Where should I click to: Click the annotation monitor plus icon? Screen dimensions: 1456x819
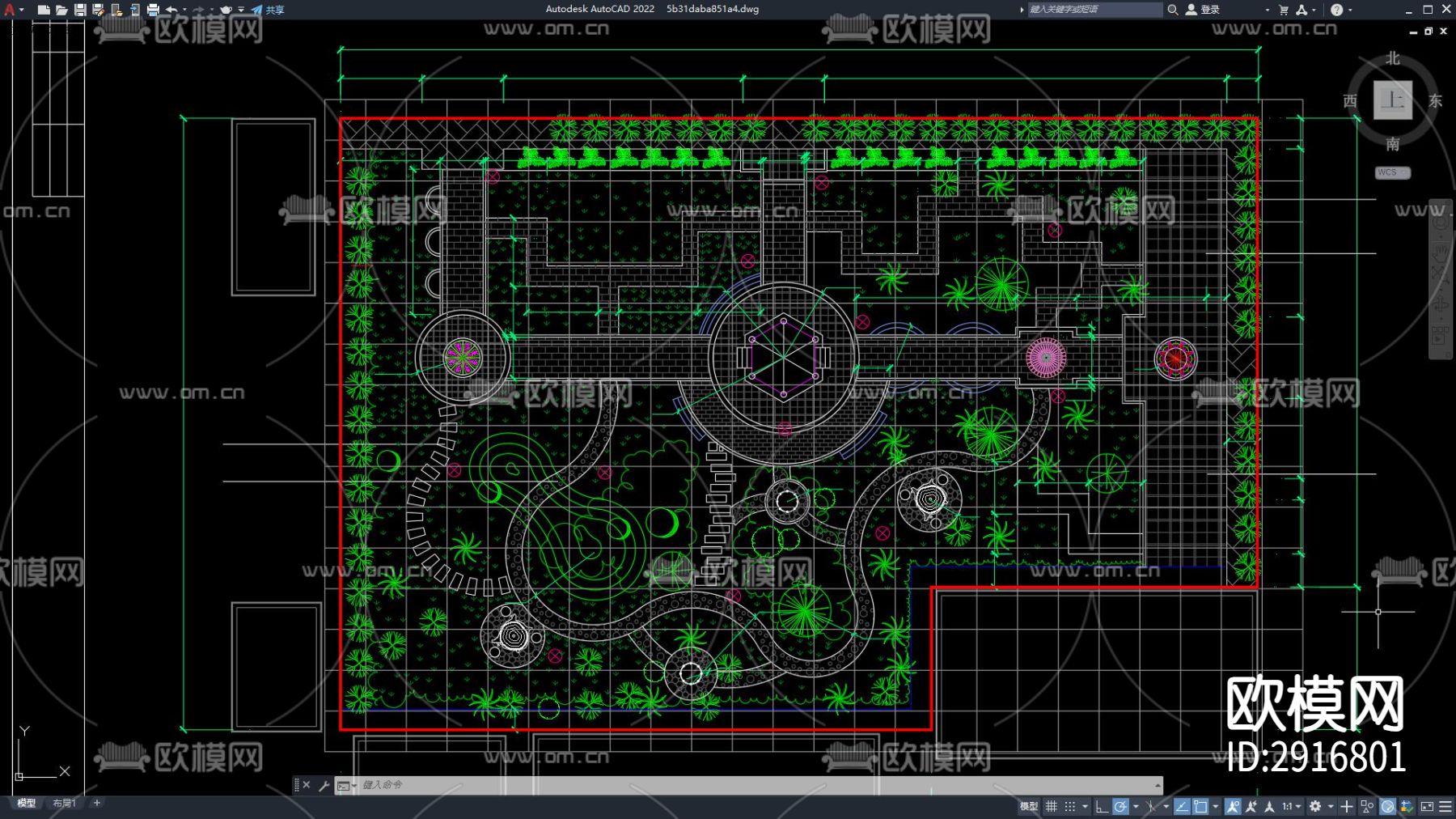point(1347,806)
